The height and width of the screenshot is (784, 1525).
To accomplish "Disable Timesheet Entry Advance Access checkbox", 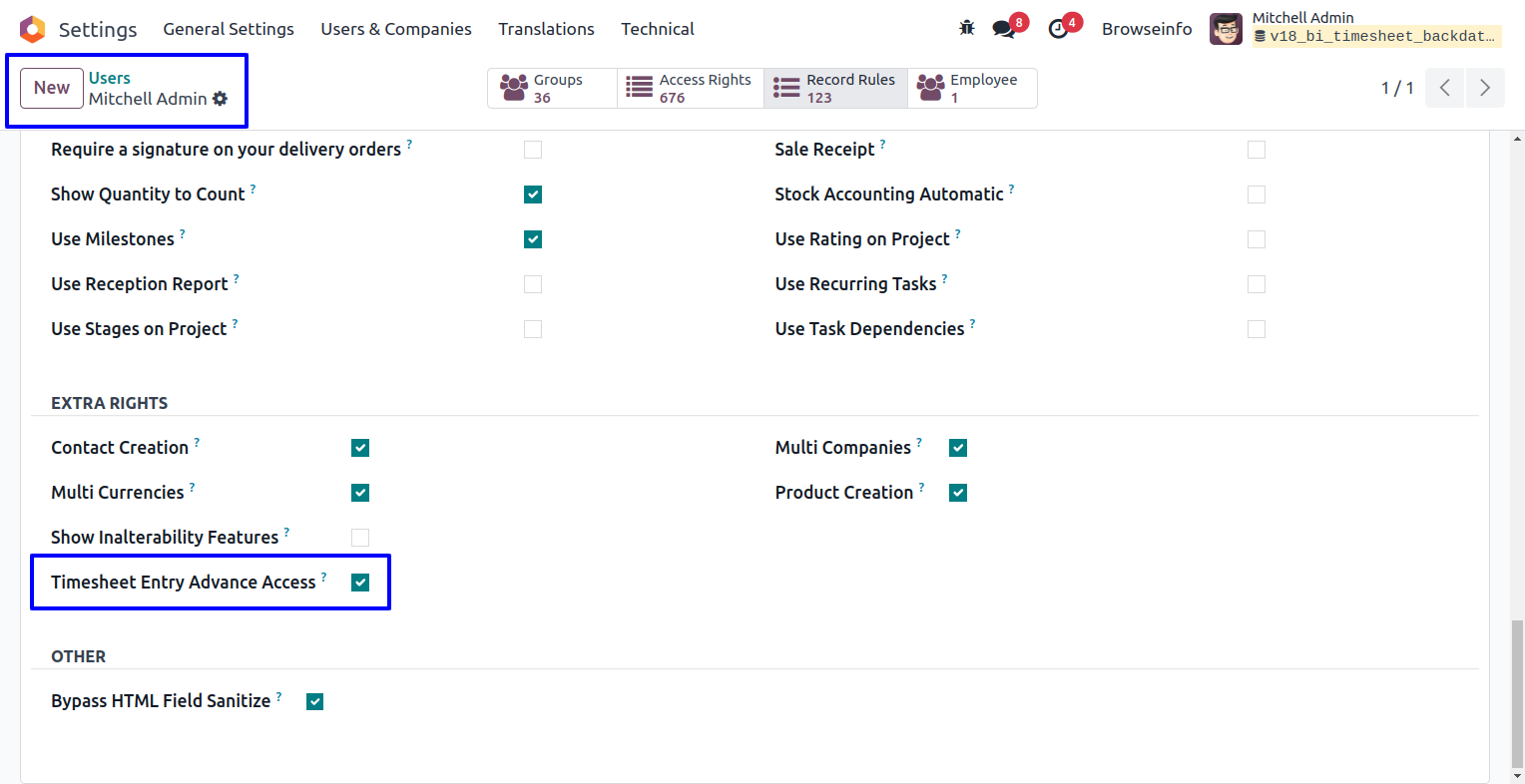I will [x=360, y=583].
